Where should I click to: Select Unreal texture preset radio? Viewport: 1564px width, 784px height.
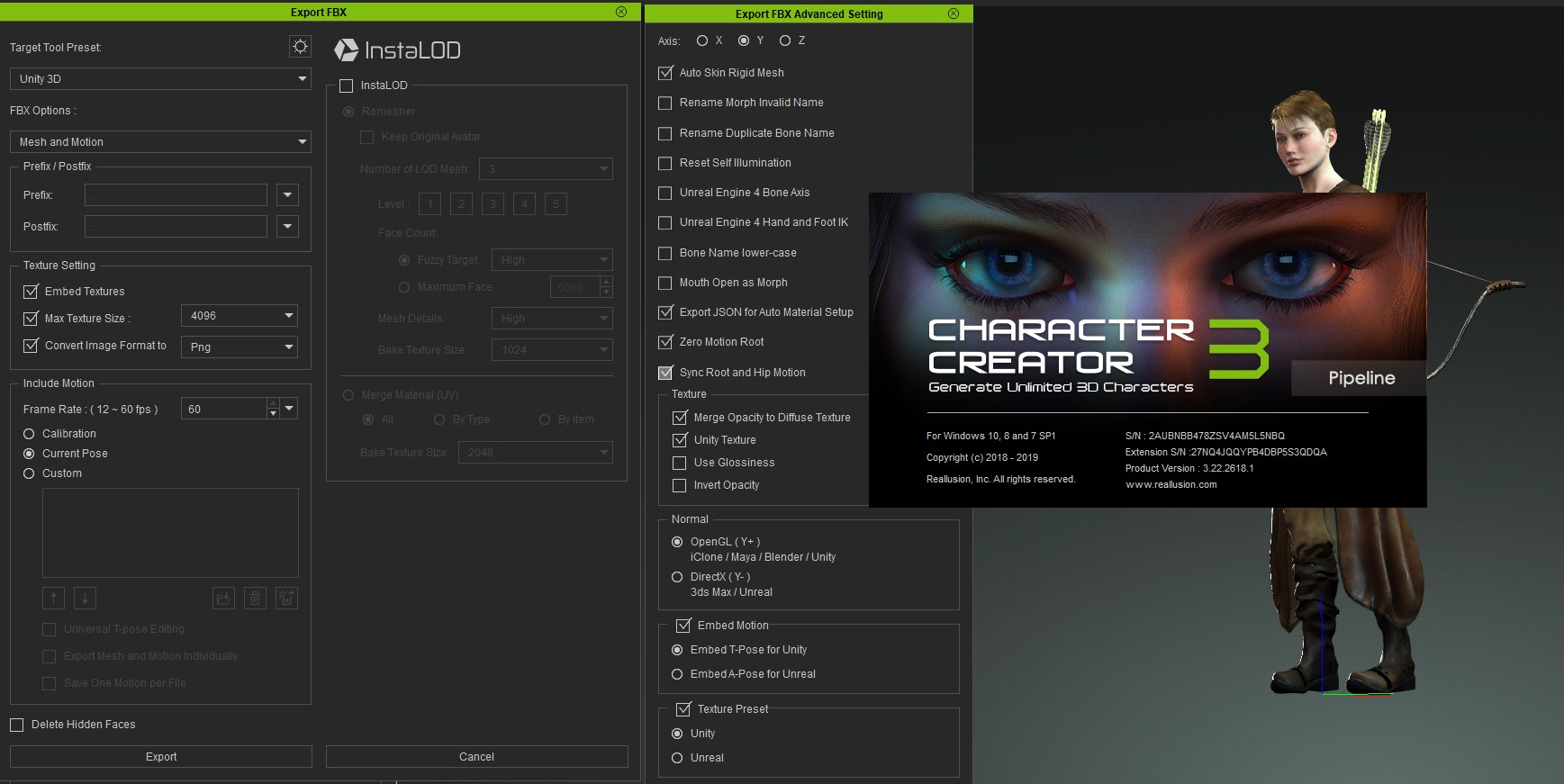[x=677, y=758]
